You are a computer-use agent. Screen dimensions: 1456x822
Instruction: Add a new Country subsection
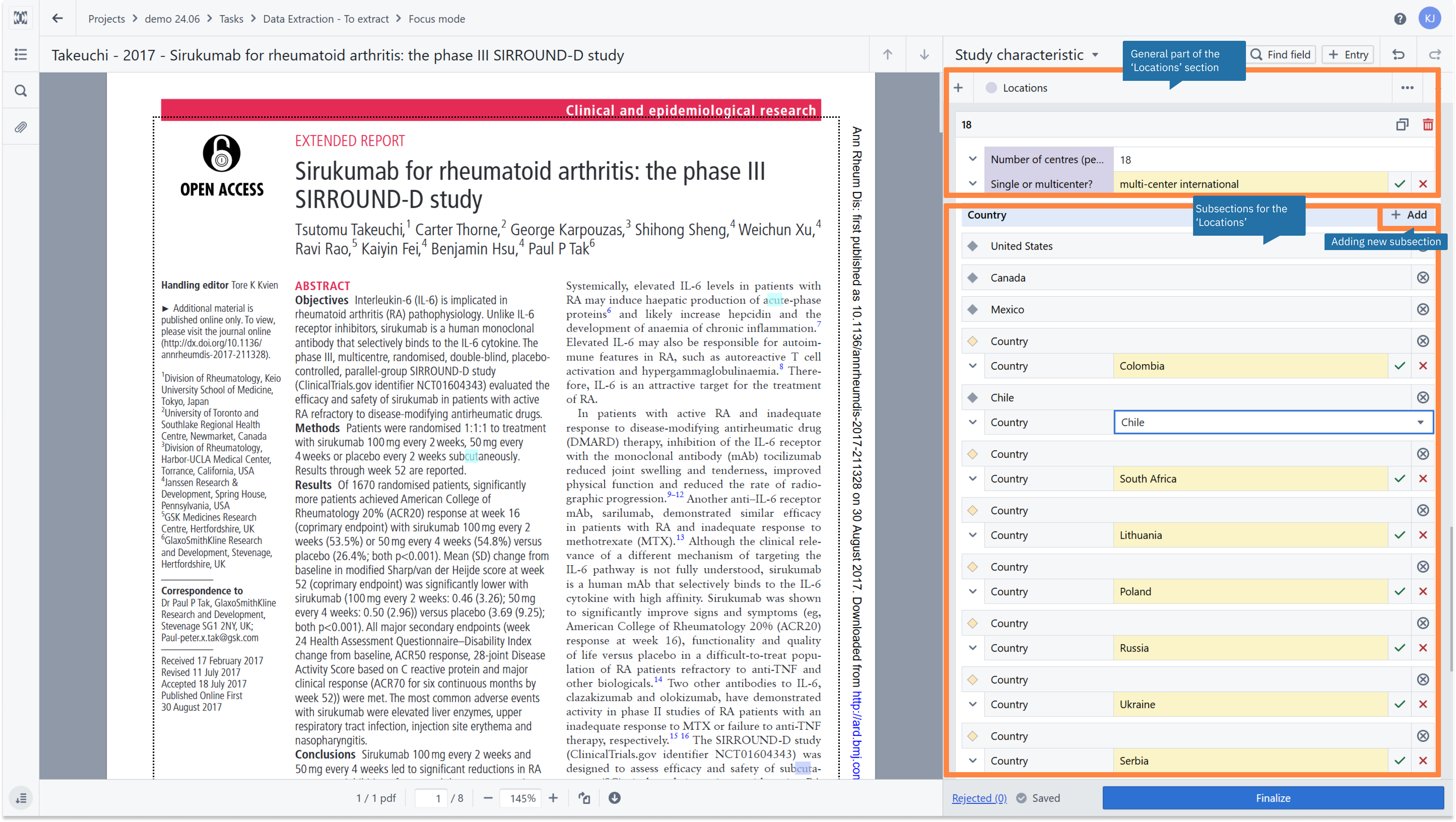1408,215
